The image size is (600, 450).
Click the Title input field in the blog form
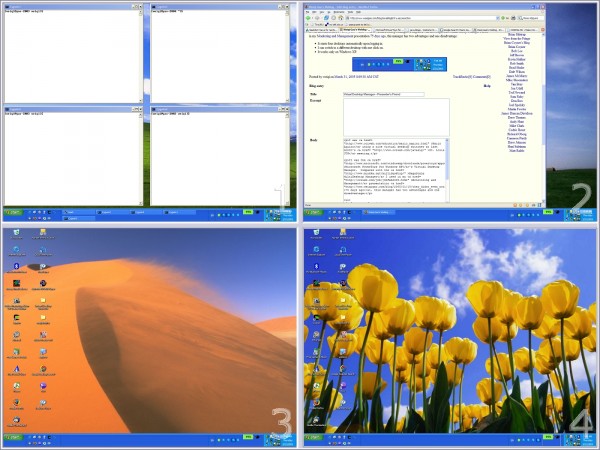coord(384,94)
